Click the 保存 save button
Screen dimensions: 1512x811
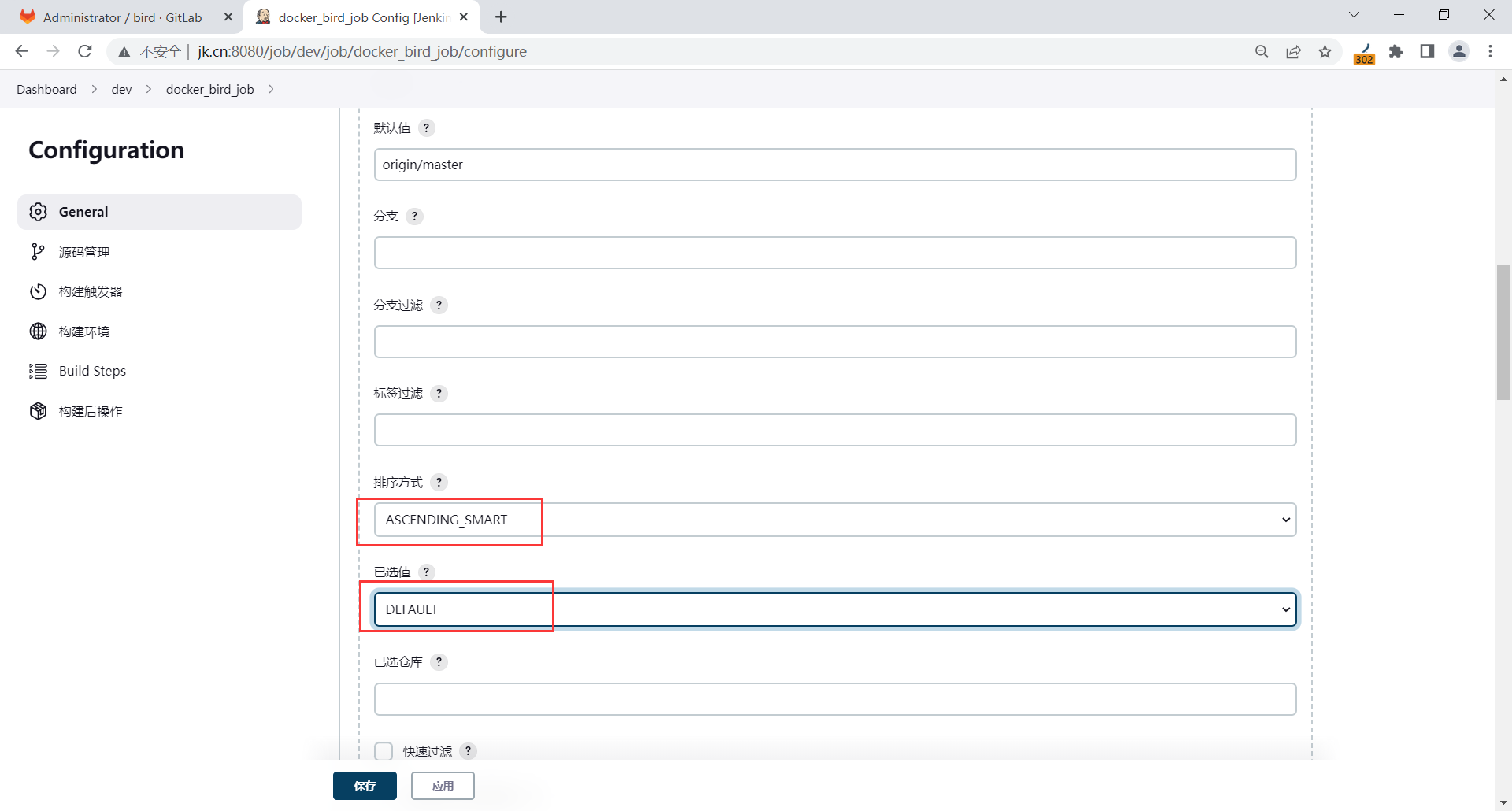click(x=365, y=786)
